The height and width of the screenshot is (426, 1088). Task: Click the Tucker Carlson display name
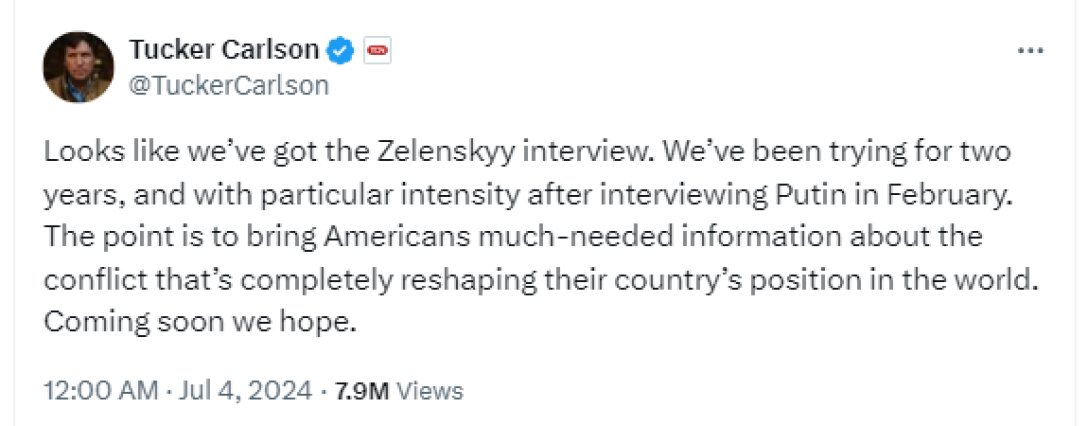click(224, 49)
